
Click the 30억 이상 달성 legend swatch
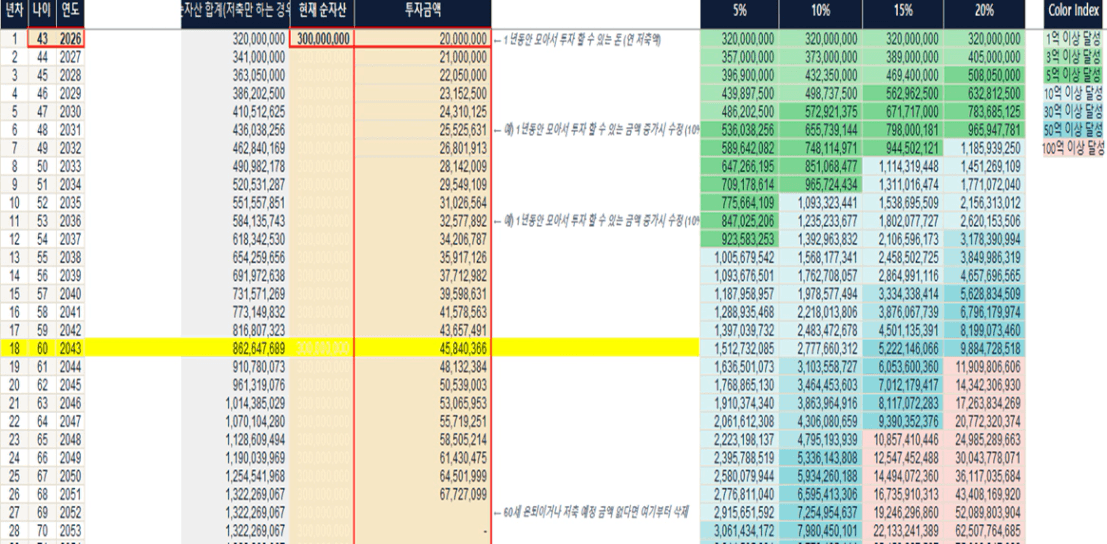coord(1074,112)
